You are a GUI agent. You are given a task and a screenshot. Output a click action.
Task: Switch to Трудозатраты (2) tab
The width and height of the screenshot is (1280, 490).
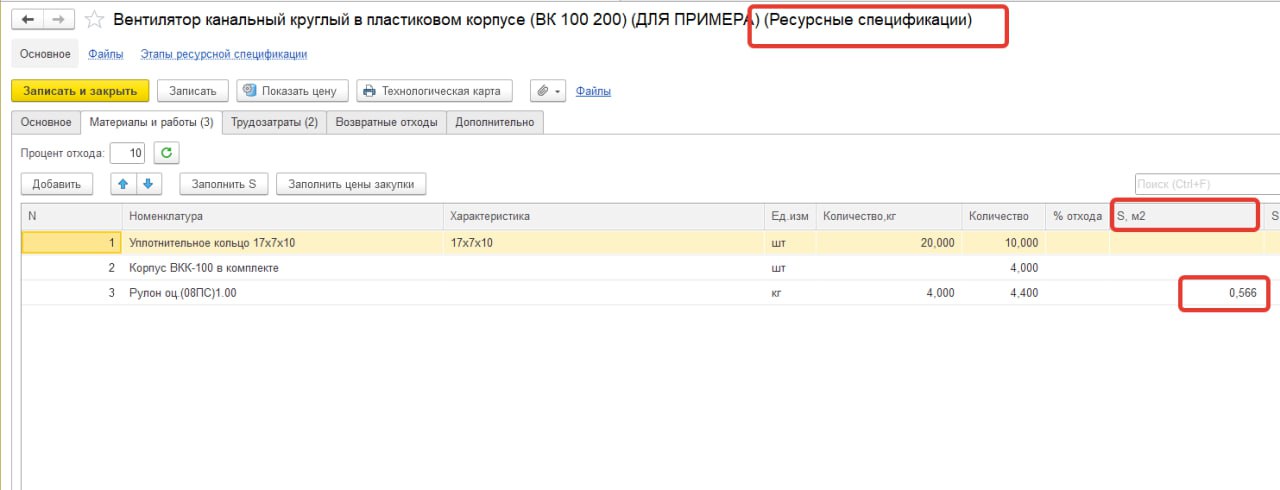click(x=274, y=122)
